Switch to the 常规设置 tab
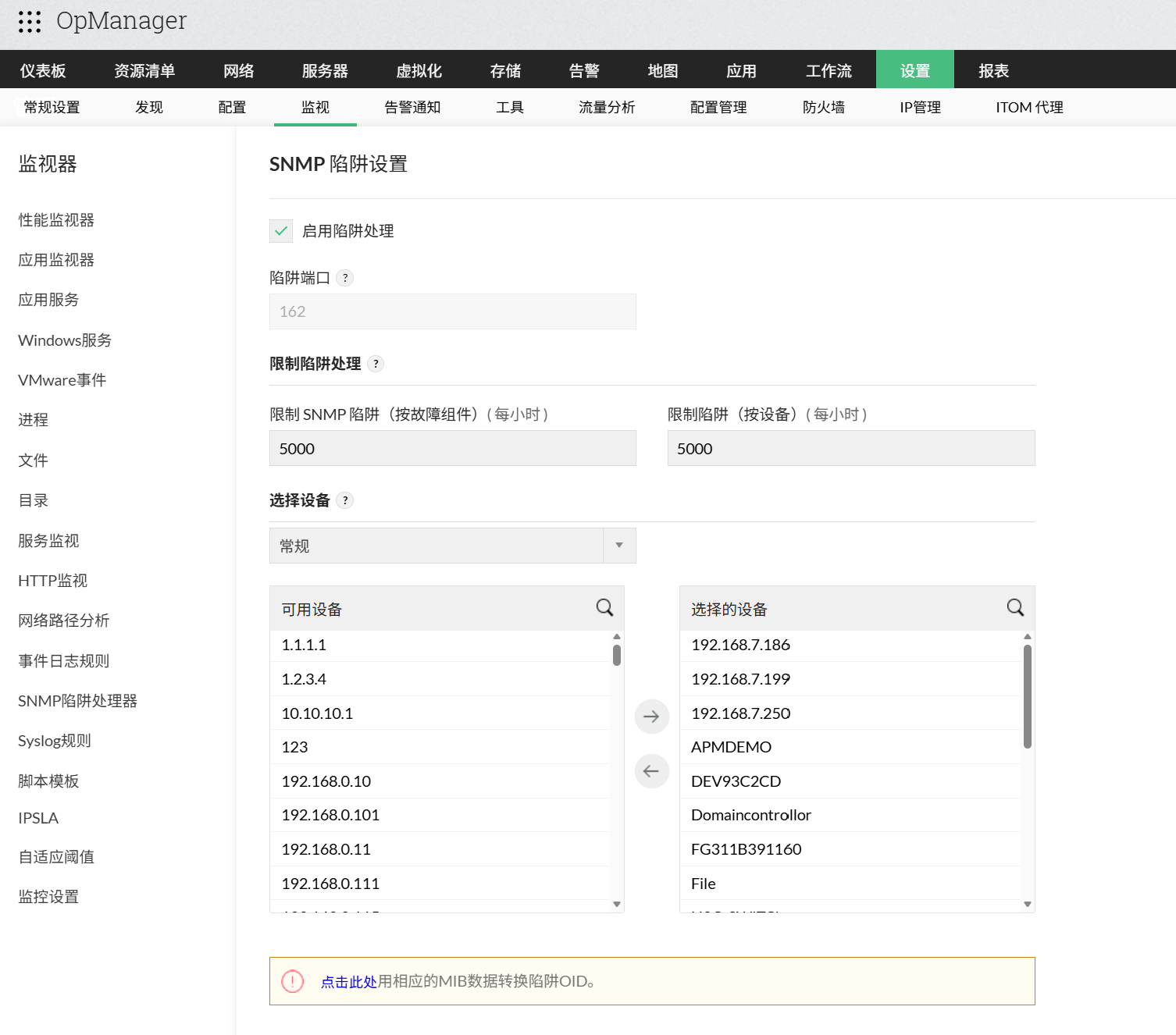The width and height of the screenshot is (1176, 1035). [x=52, y=108]
